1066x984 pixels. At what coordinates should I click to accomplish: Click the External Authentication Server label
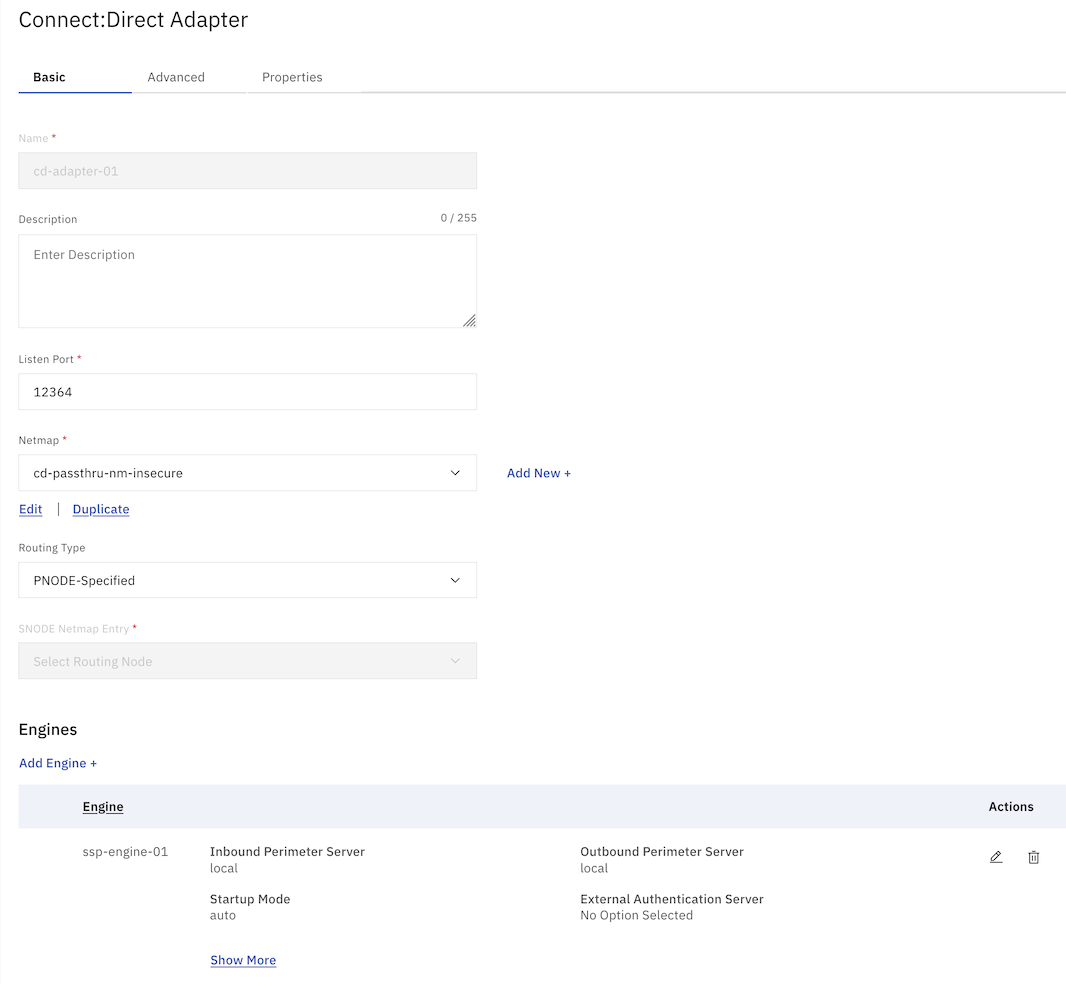tap(672, 899)
